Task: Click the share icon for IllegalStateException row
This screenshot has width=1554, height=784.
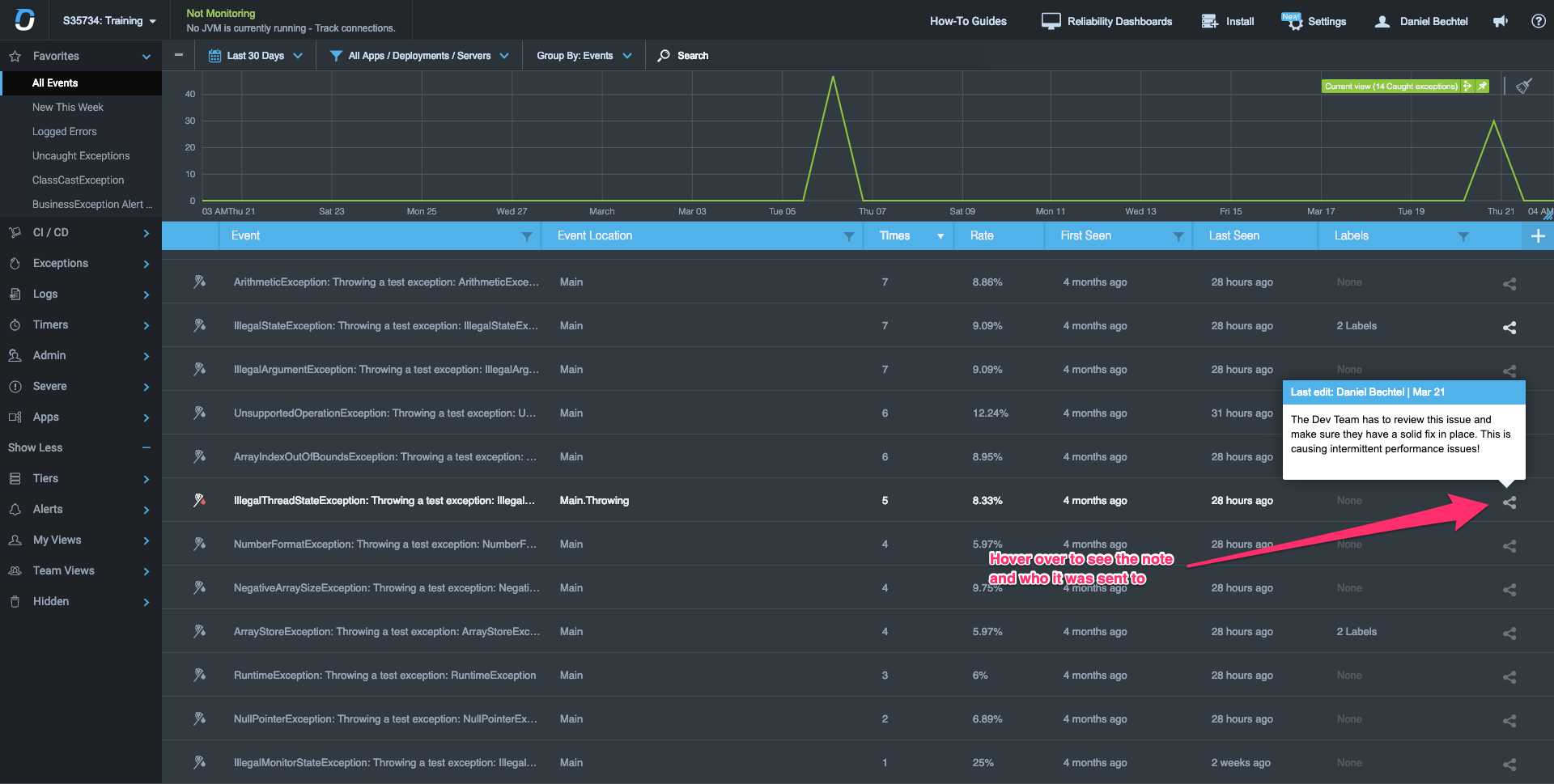Action: (1509, 328)
